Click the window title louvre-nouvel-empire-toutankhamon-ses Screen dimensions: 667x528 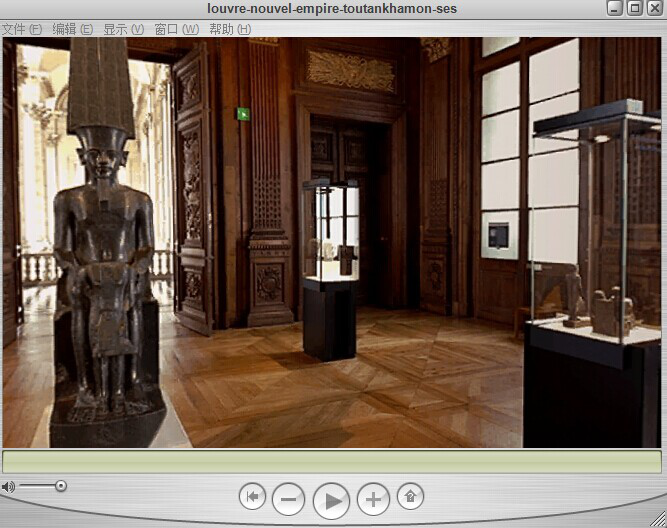tap(332, 9)
